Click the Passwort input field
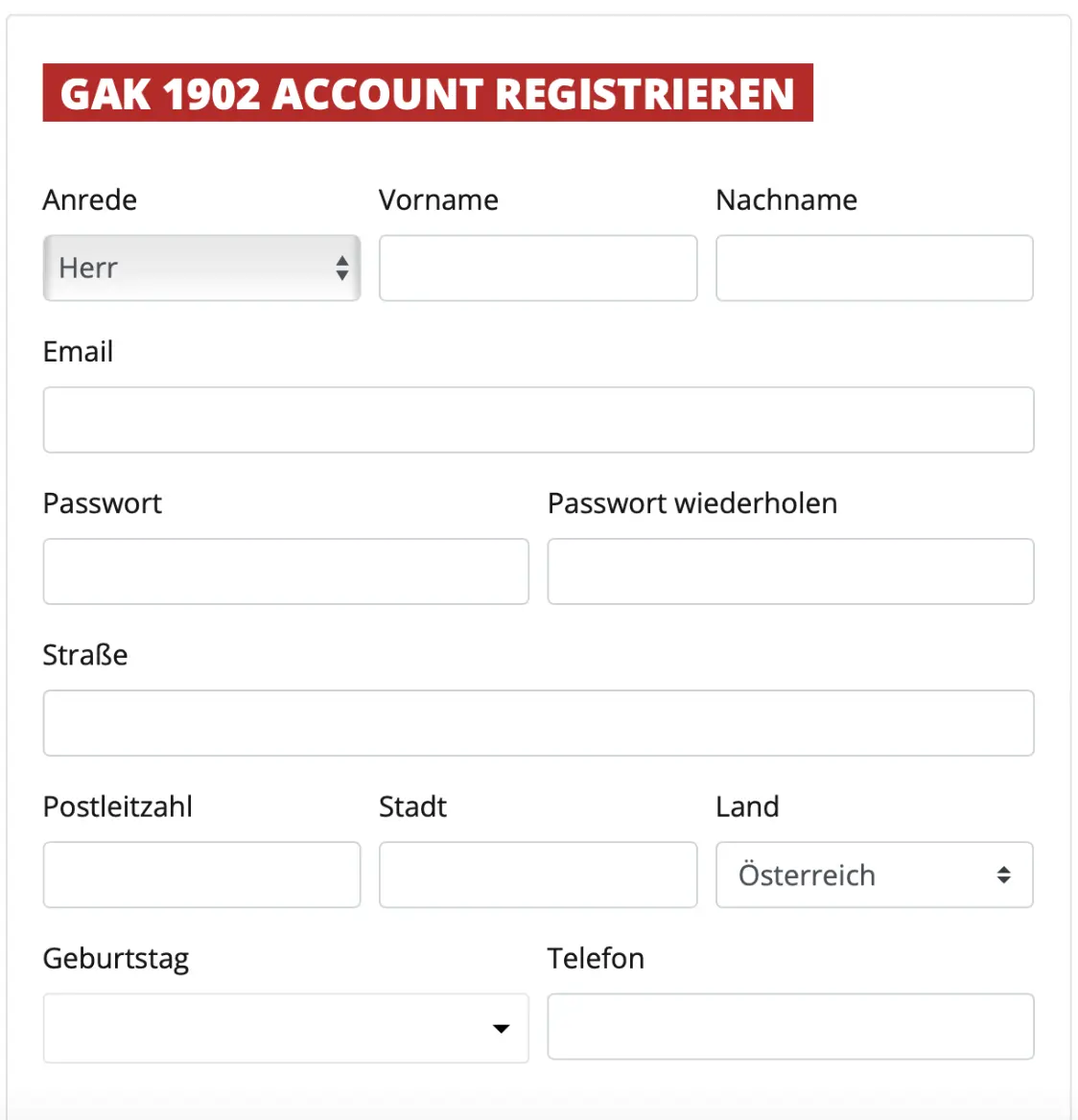The width and height of the screenshot is (1078, 1120). pos(286,572)
